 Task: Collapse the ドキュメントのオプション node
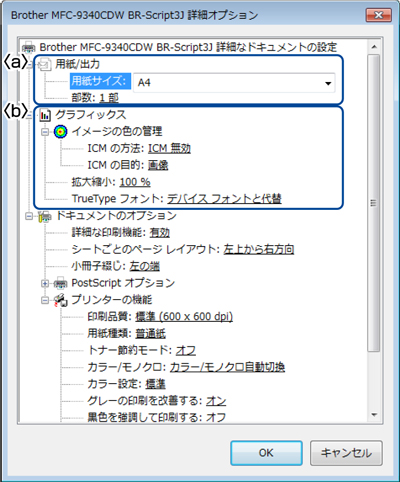(29, 216)
